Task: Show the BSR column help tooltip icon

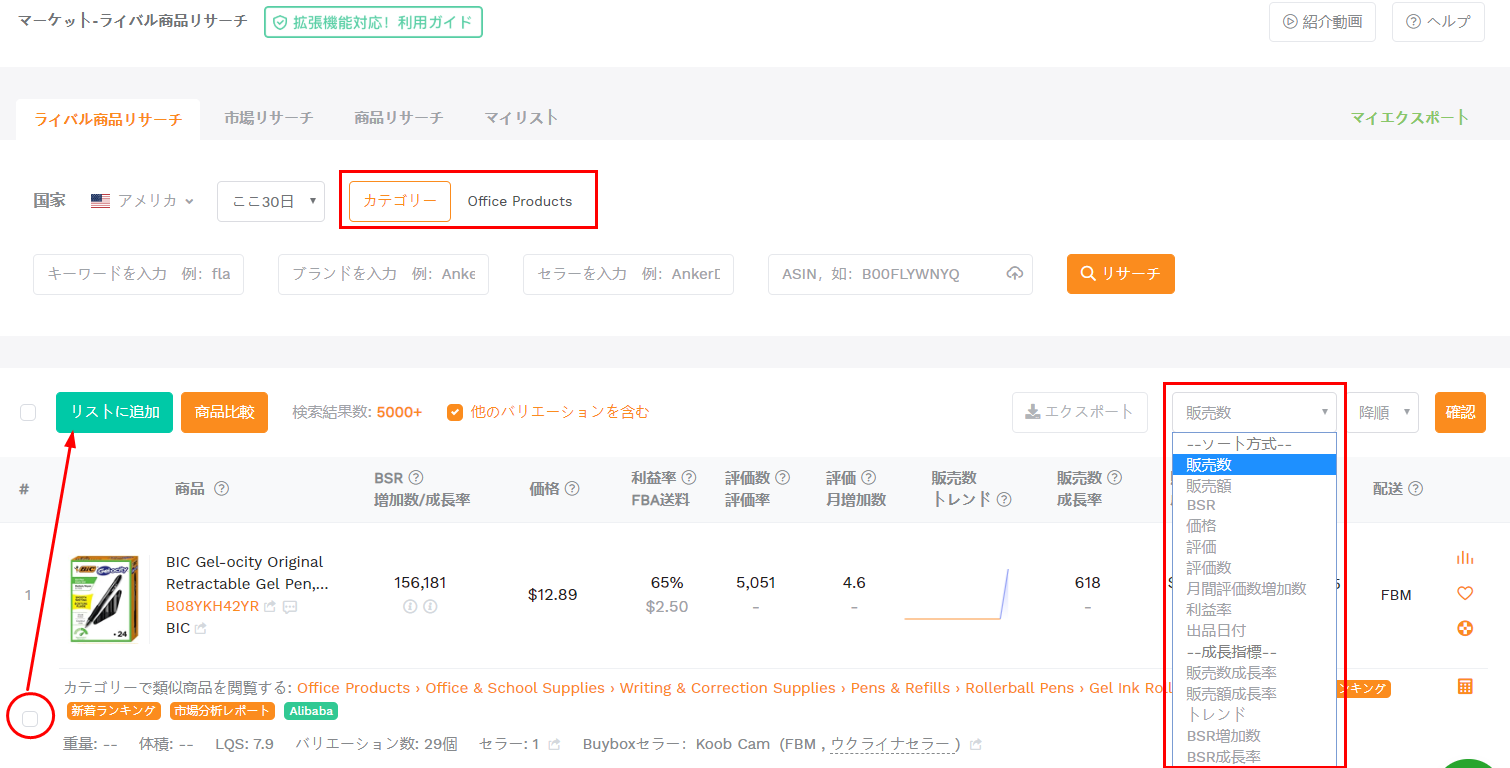Action: (x=416, y=478)
